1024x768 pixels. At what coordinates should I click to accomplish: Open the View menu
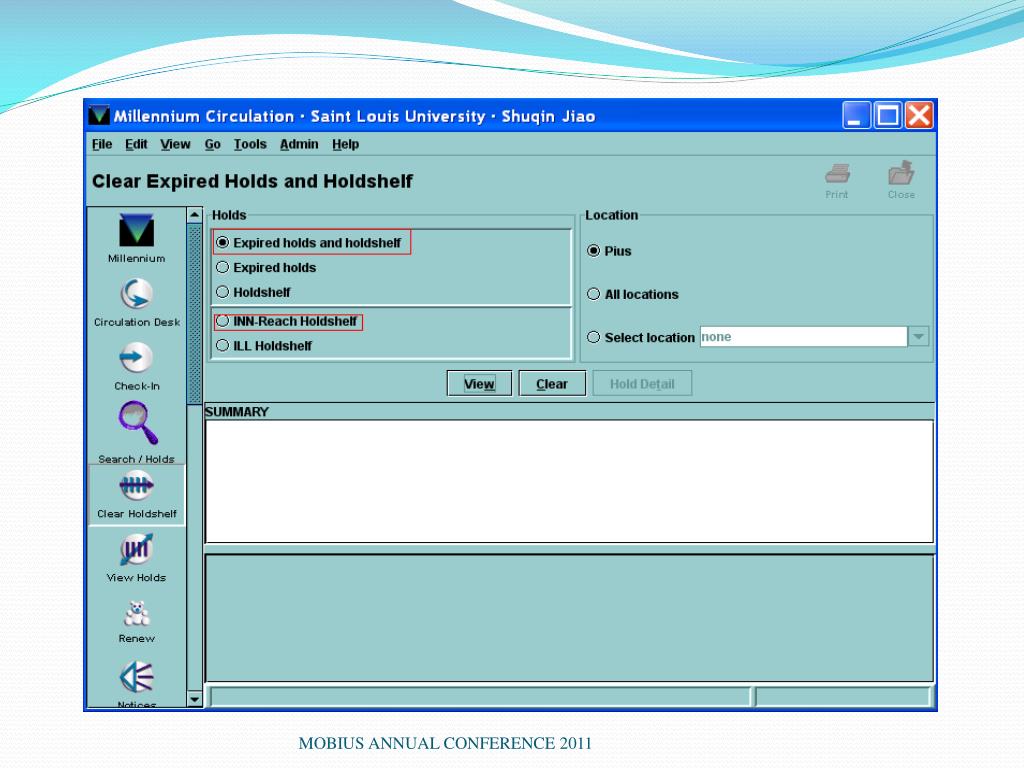tap(175, 144)
